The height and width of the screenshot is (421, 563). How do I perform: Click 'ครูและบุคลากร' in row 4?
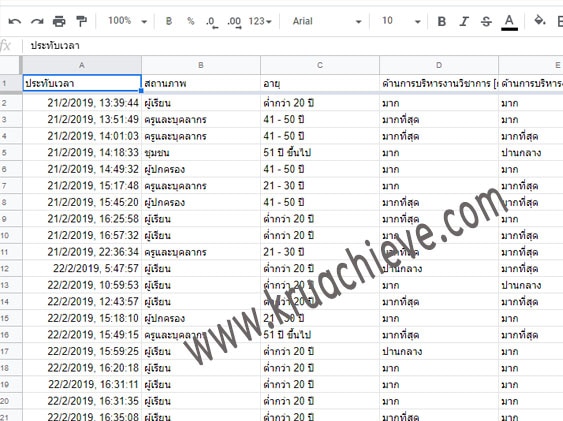[201, 136]
